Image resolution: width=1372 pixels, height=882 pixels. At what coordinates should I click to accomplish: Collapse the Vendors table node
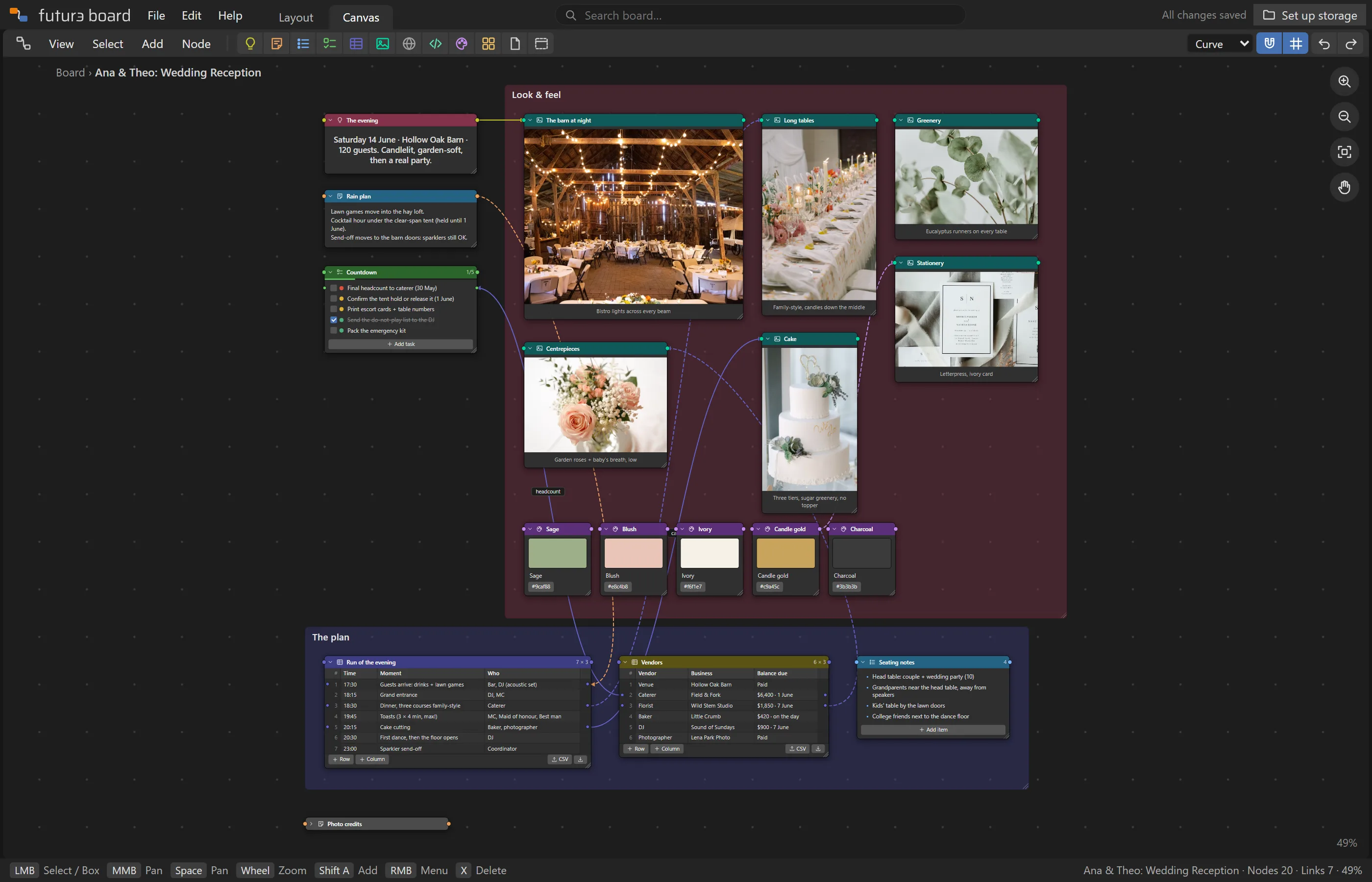pos(625,662)
